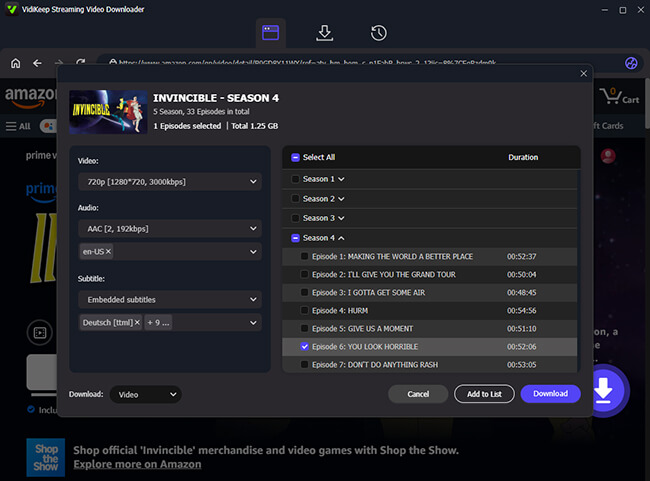Click the red profile avatar on Amazon page
The height and width of the screenshot is (481, 650).
click(608, 156)
